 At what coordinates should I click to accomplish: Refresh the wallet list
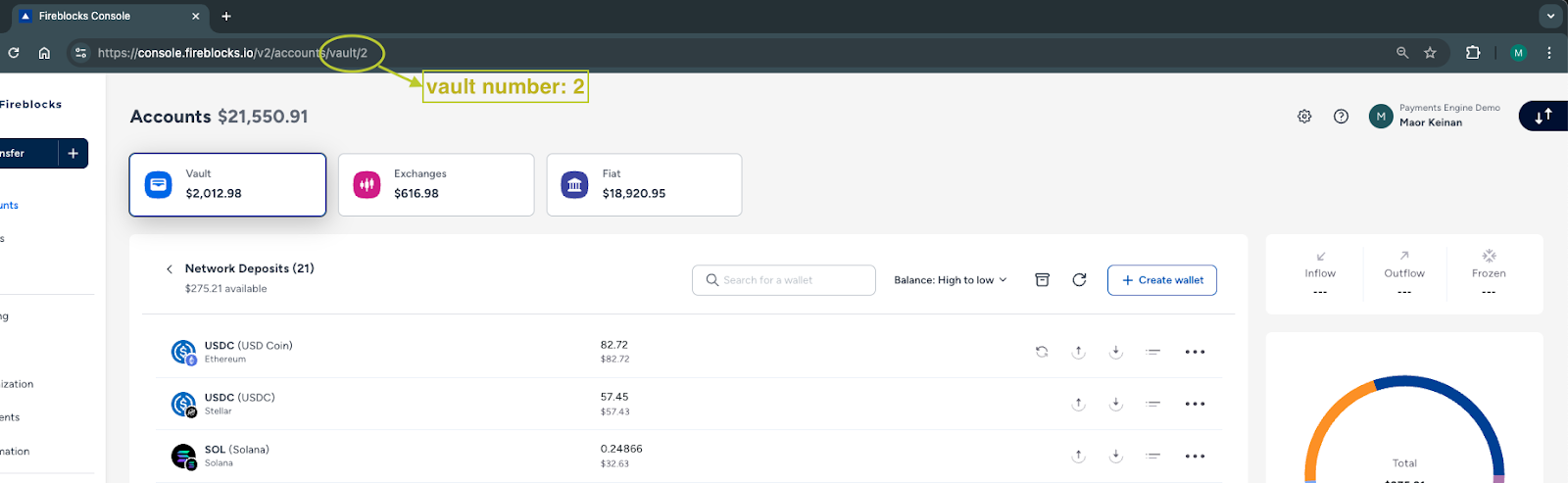[1079, 280]
